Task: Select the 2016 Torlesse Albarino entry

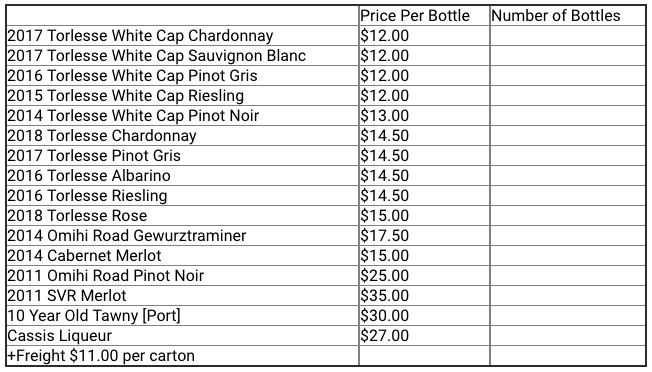Action: [89, 175]
